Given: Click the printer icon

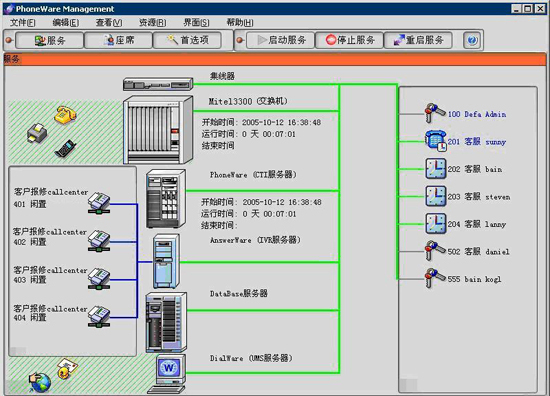Looking at the screenshot, I should coord(37,133).
